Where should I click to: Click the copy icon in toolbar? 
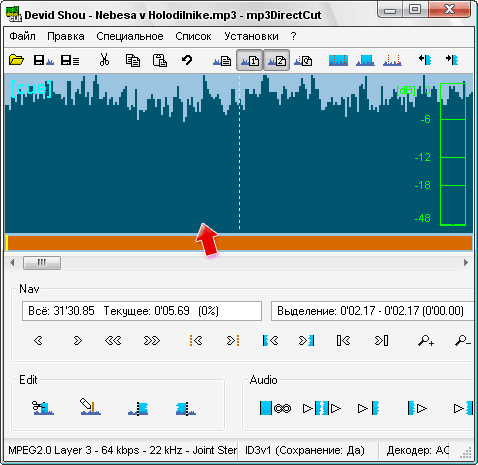(133, 60)
